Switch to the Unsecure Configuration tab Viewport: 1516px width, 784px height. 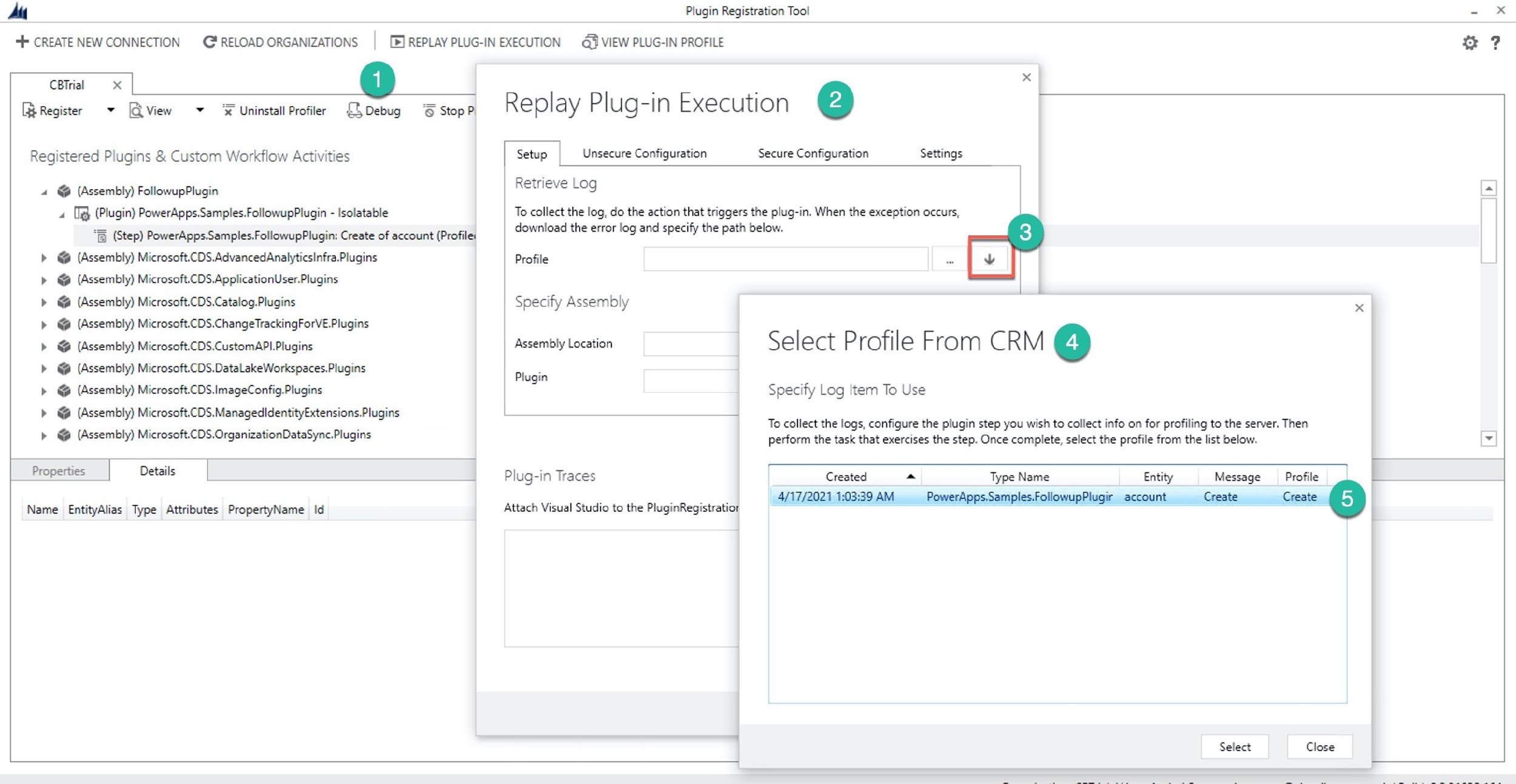point(645,153)
